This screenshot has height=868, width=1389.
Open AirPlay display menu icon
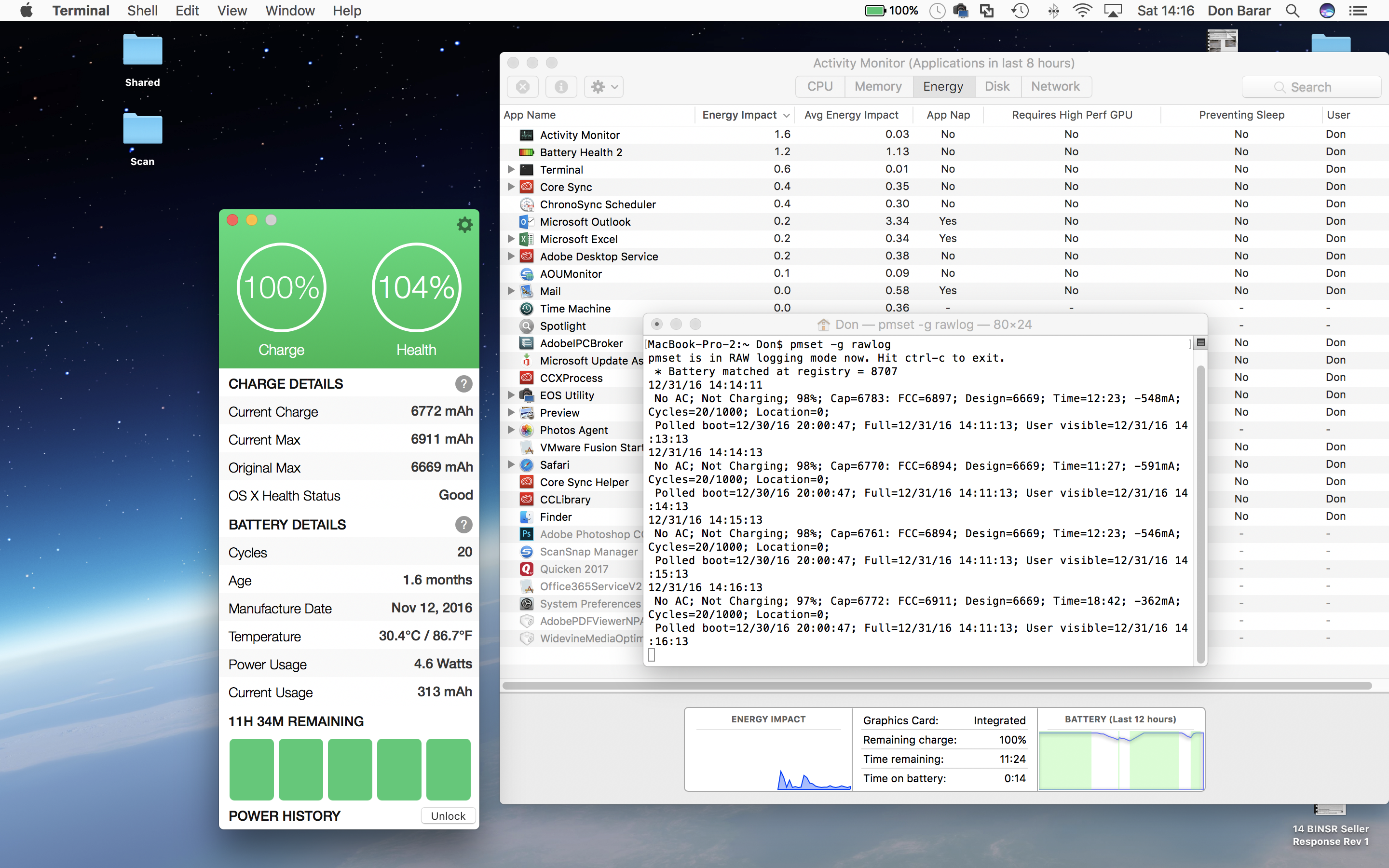click(x=1113, y=10)
